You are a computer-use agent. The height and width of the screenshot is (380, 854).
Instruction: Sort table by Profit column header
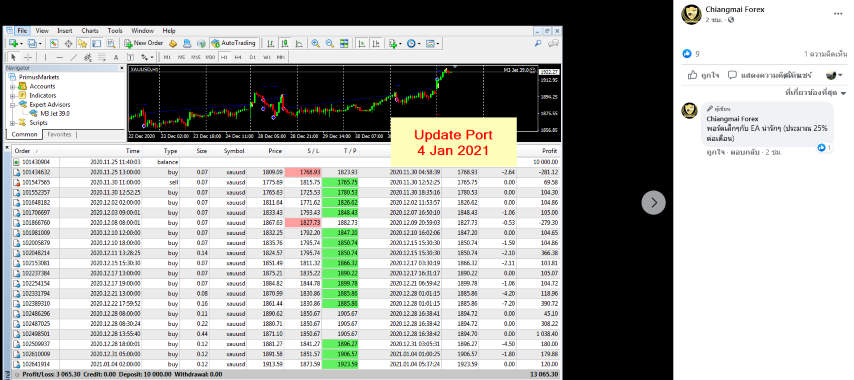click(549, 151)
